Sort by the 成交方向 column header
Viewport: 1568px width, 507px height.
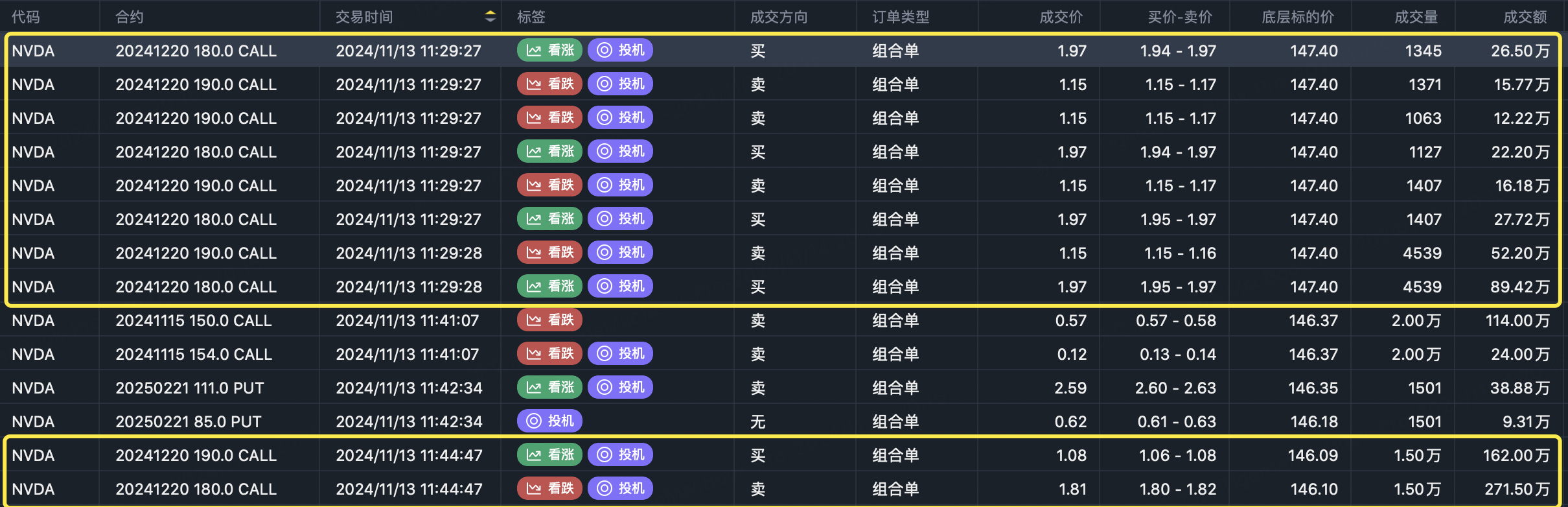click(x=779, y=17)
